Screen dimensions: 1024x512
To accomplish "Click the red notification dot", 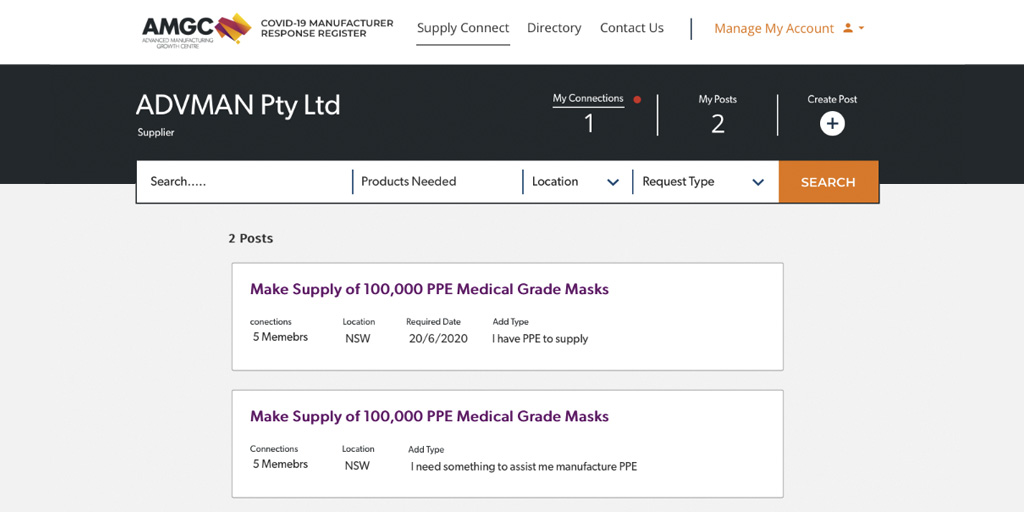I will coord(637,100).
